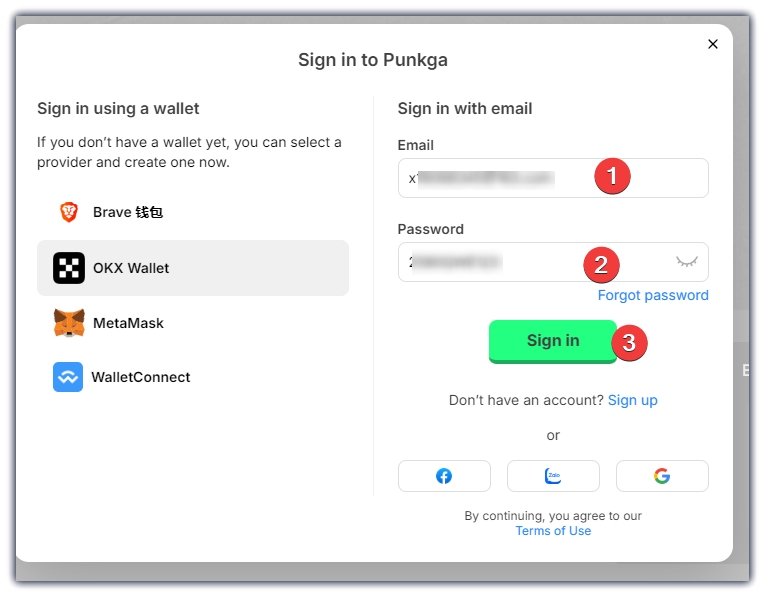
Task: Click the Brave wallet lion icon
Action: pos(69,212)
